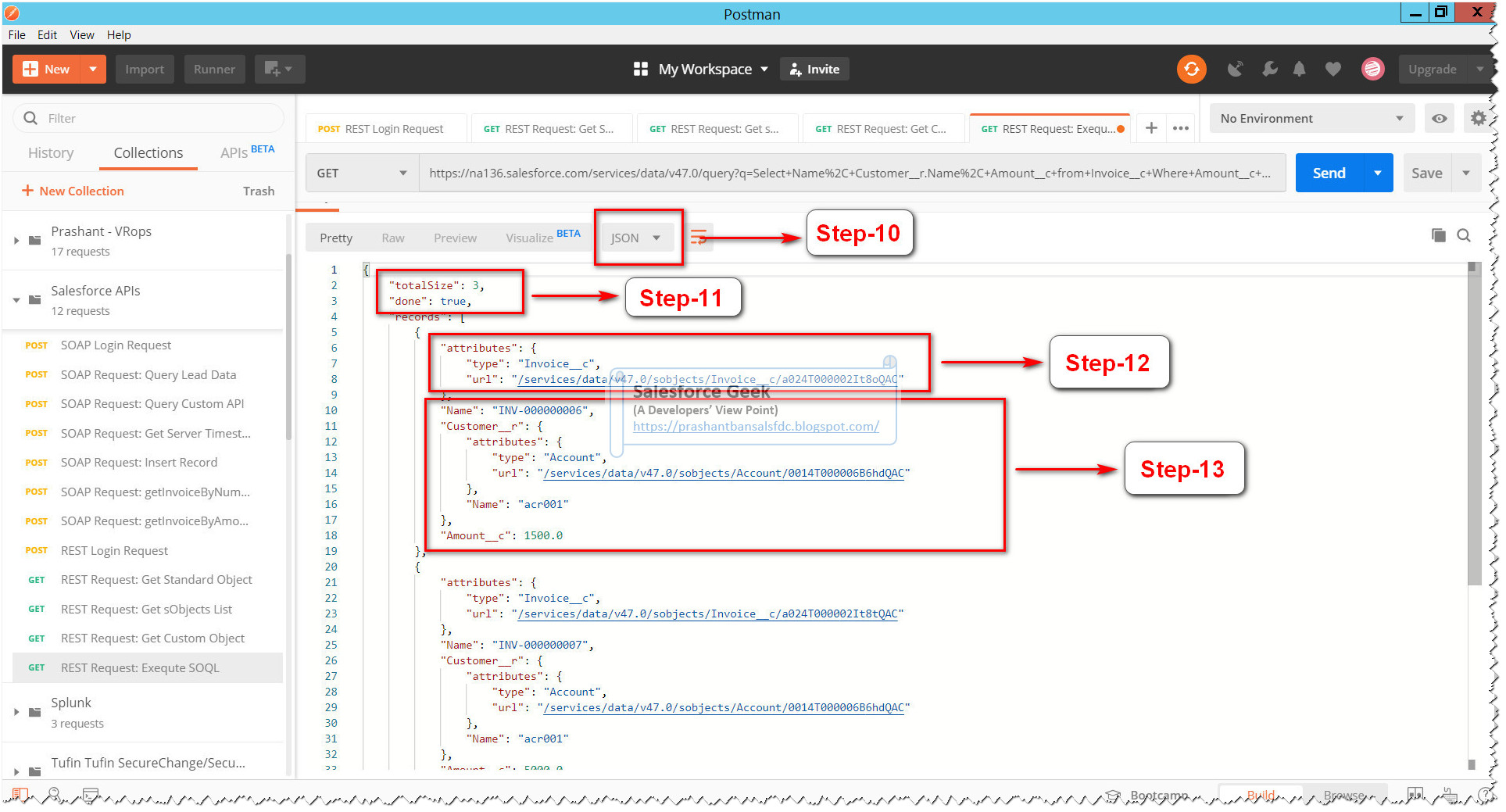Preview environment variables with eye icon
1506x812 pixels.
coord(1439,118)
